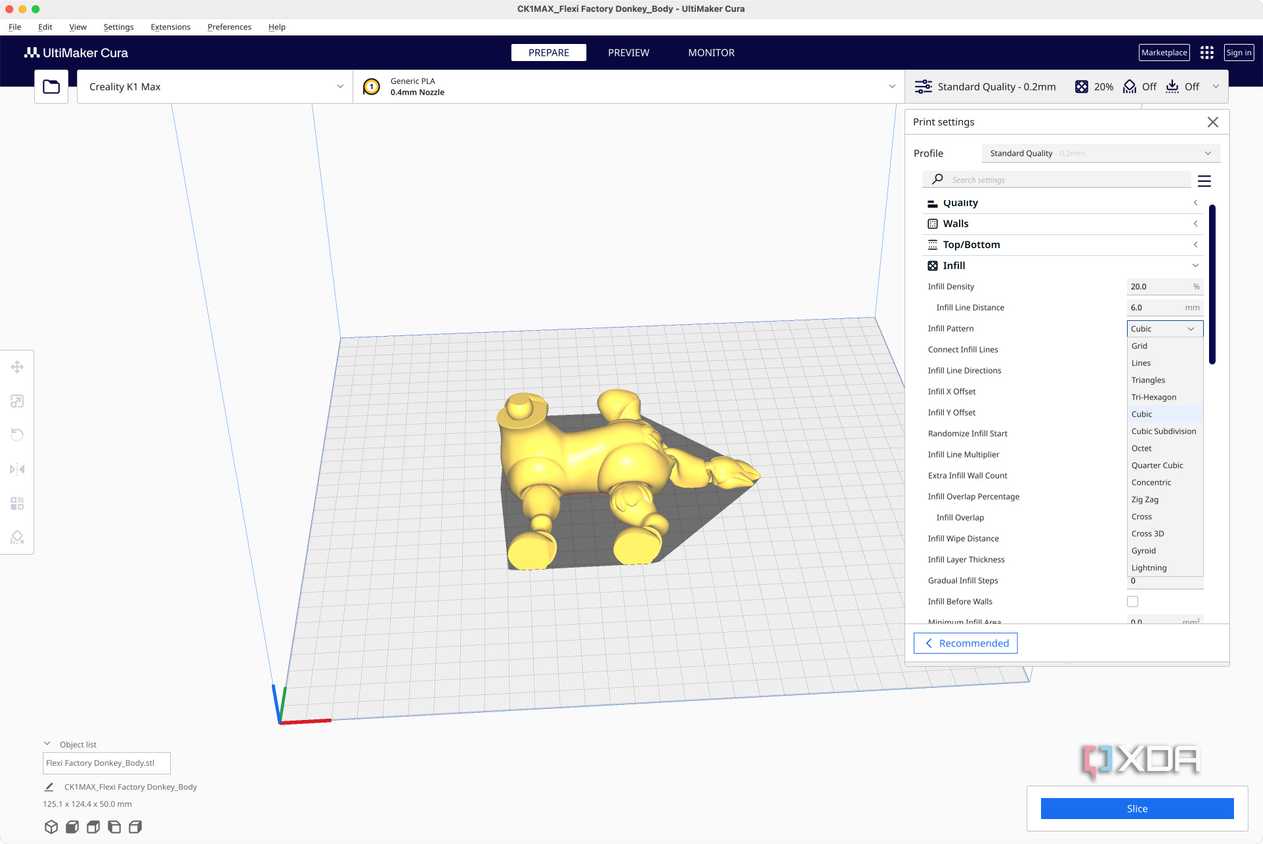Open the File menu
This screenshot has width=1263, height=844.
15,27
